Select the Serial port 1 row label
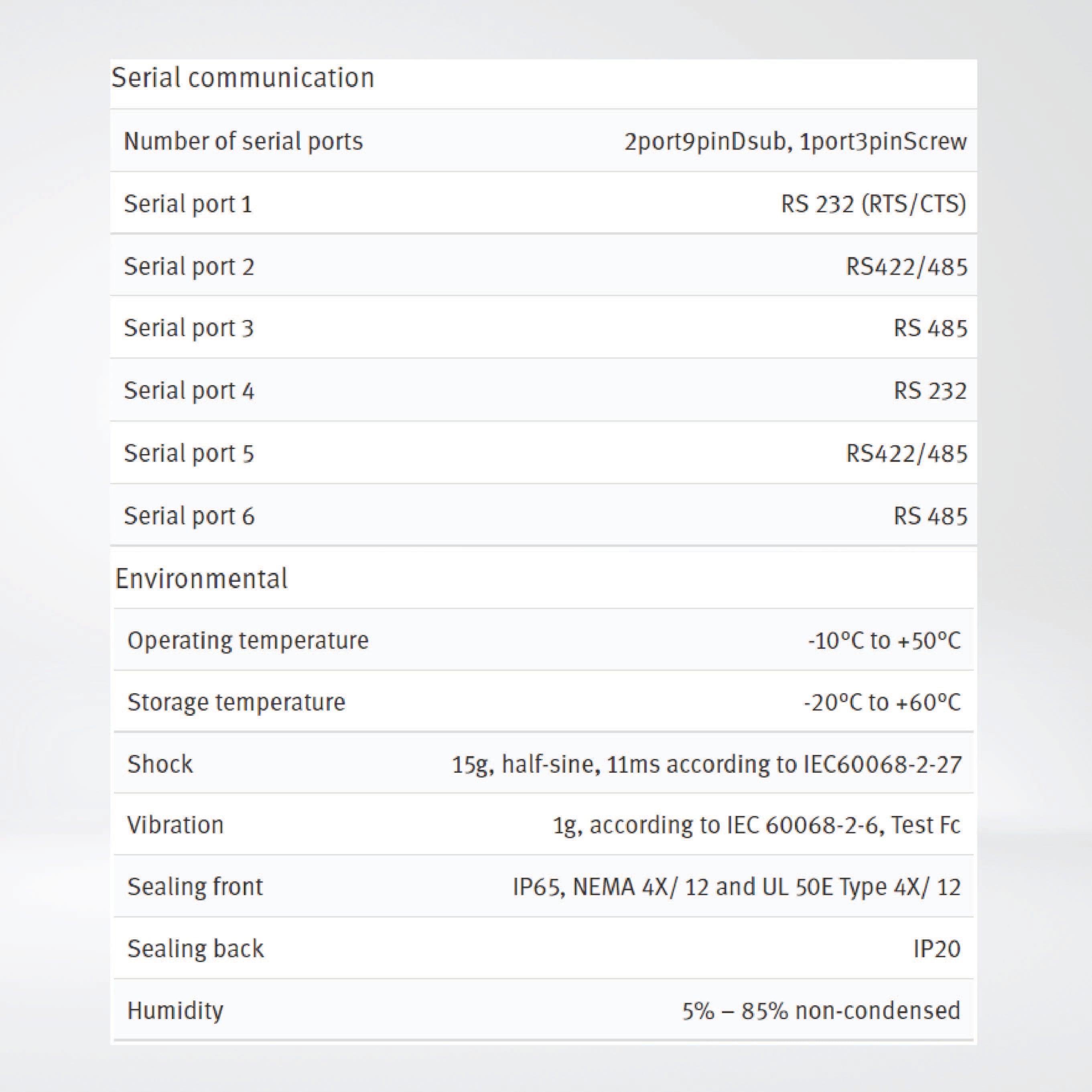The width and height of the screenshot is (1092, 1092). point(188,204)
